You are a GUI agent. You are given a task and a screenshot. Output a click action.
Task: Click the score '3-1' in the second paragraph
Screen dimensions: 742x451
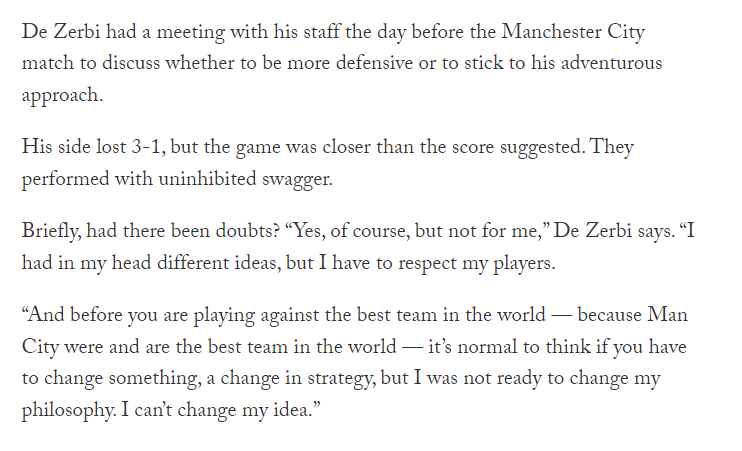(x=148, y=147)
